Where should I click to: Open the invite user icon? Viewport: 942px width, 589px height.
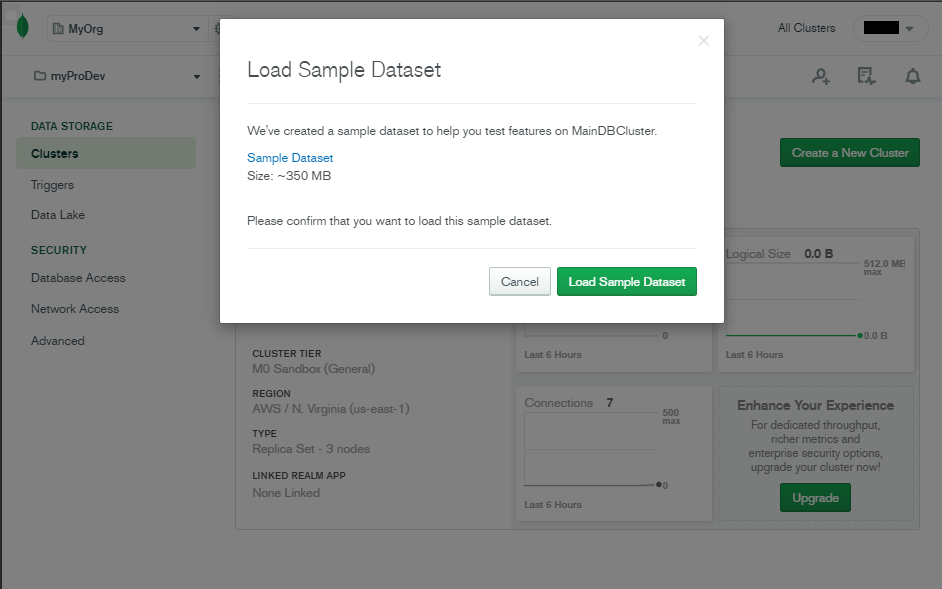coord(821,76)
